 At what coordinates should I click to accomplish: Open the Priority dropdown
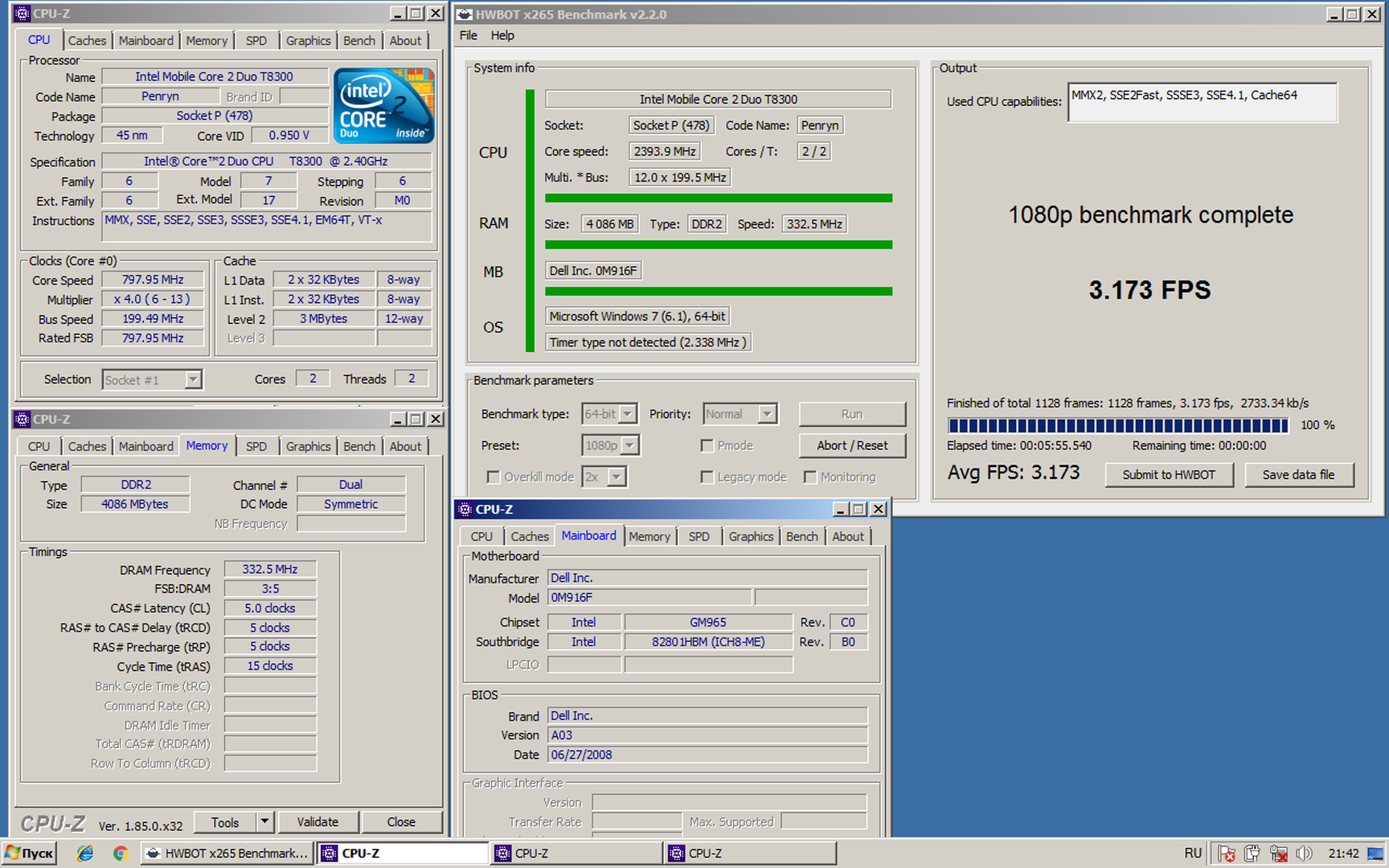tap(768, 414)
